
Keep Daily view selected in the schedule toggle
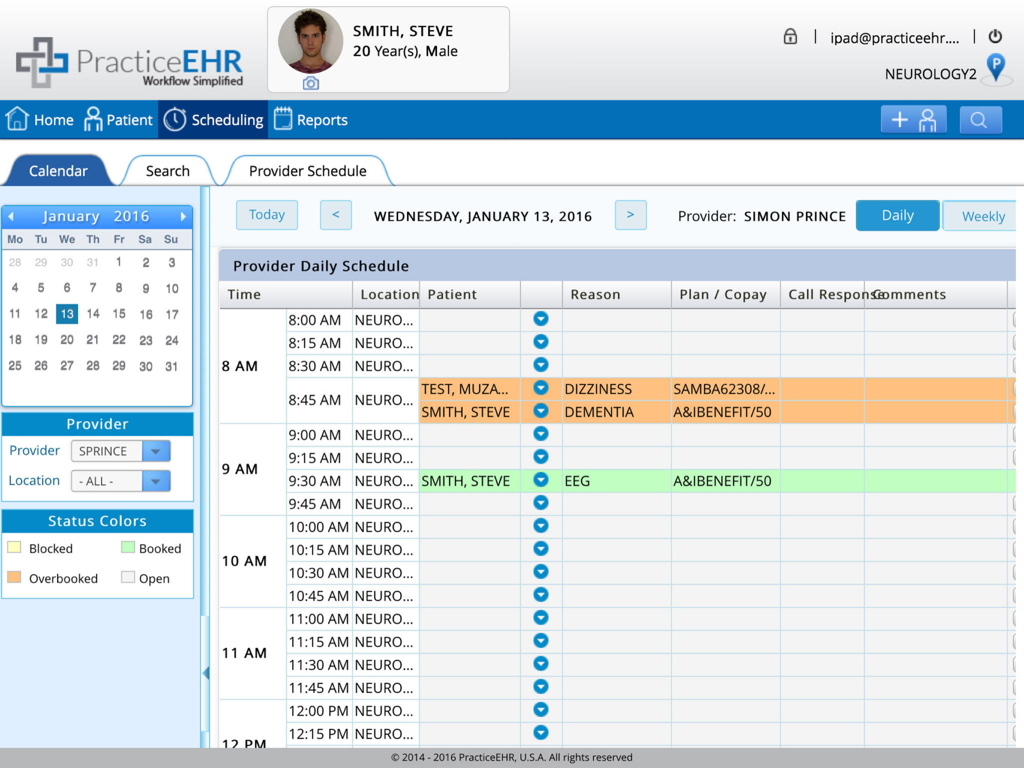[x=897, y=215]
